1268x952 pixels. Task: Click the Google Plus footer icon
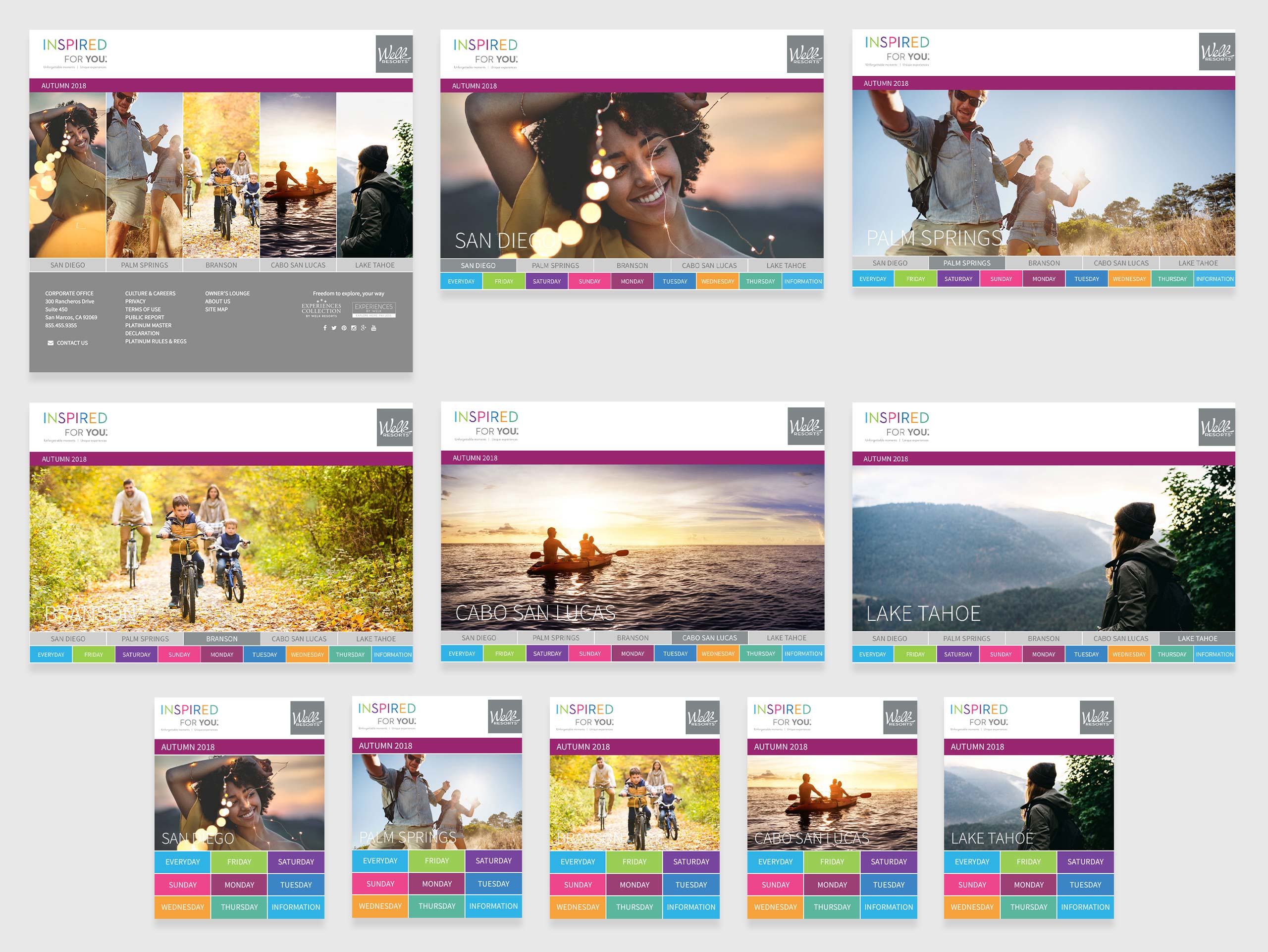364,328
